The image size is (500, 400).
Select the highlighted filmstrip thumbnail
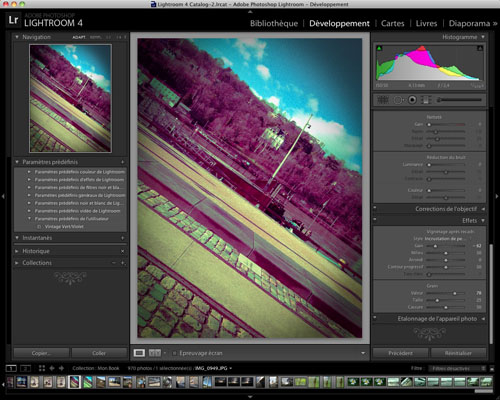[x=74, y=382]
